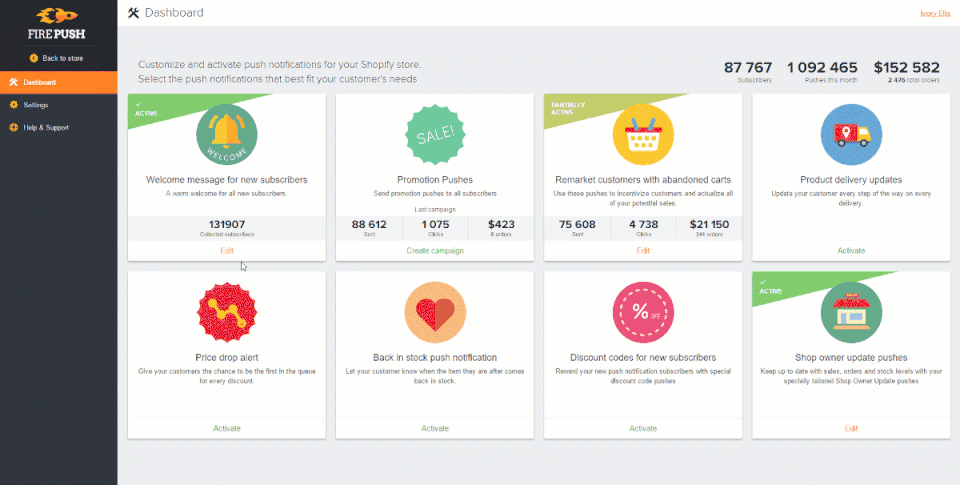Click the green SALE badge icon

(435, 135)
